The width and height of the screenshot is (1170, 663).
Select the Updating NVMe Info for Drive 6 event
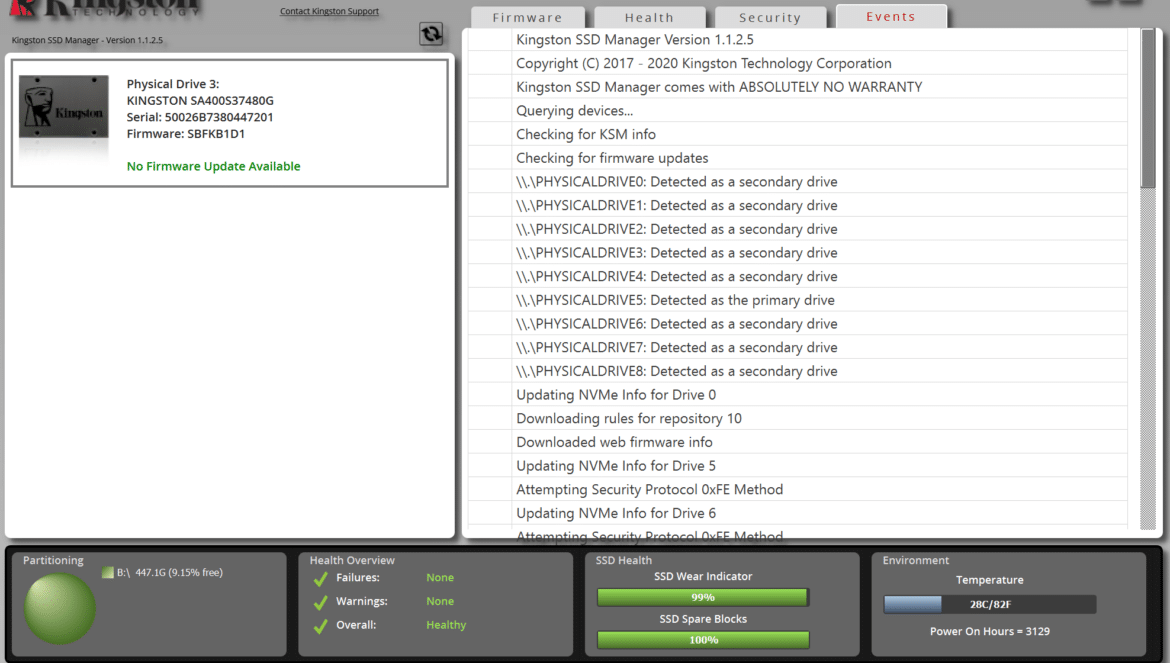[x=798, y=513]
